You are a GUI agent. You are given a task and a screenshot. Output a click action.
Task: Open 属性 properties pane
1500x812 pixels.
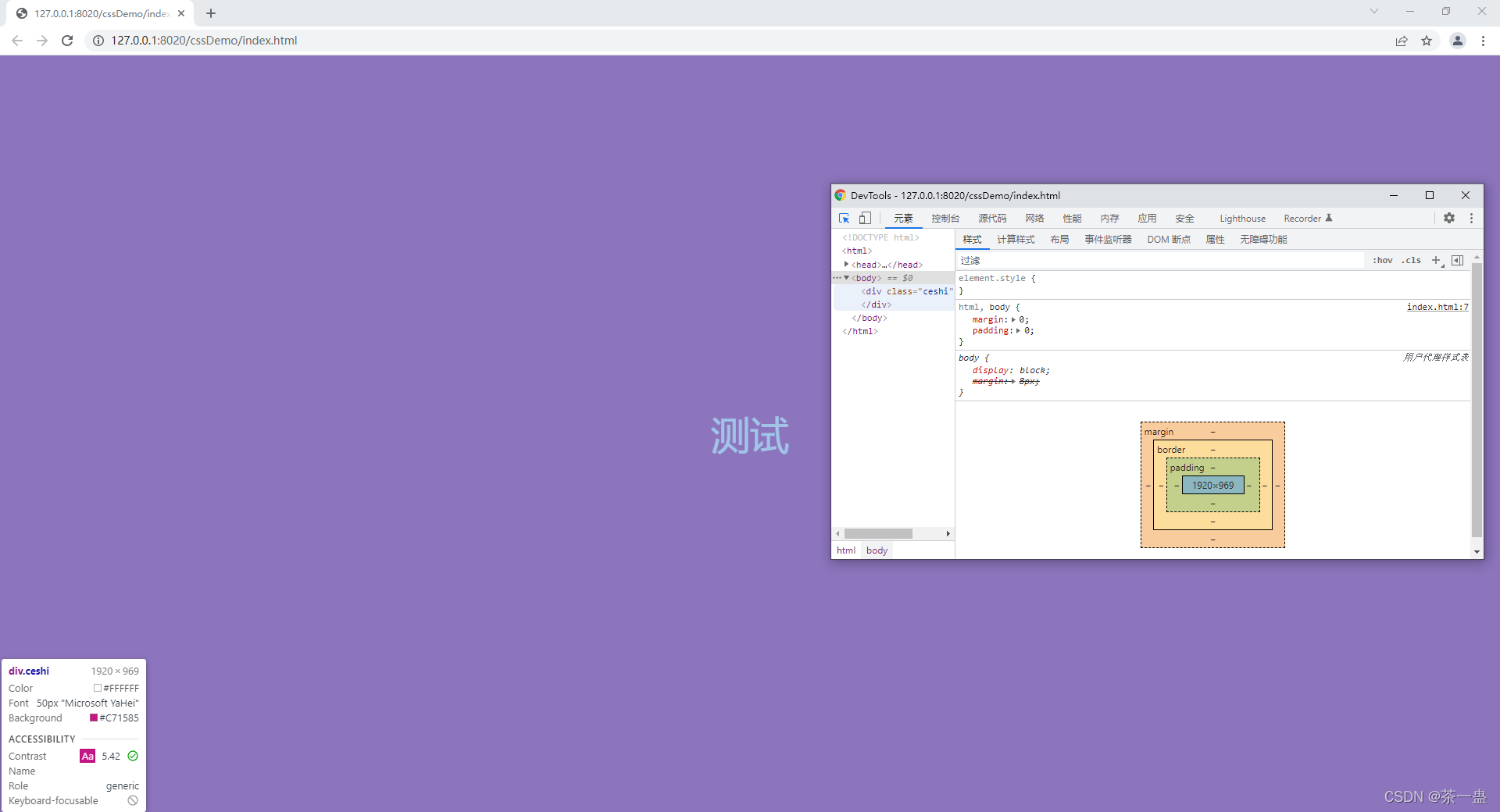(x=1216, y=240)
